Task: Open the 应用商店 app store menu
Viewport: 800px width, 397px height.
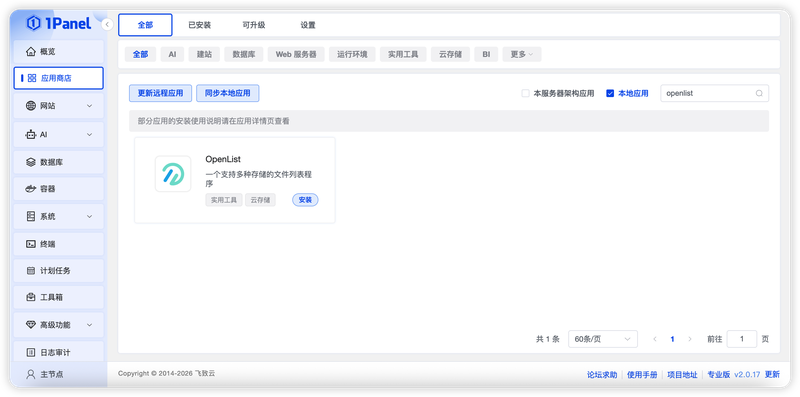Action: pos(59,78)
